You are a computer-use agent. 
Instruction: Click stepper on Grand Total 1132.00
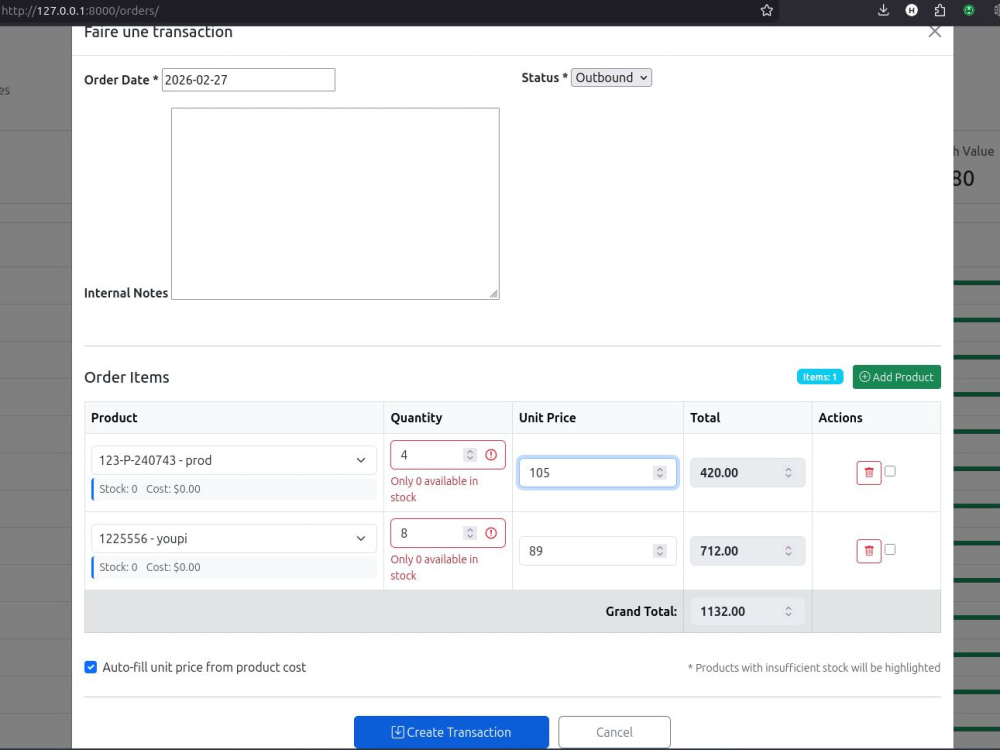[x=788, y=612]
